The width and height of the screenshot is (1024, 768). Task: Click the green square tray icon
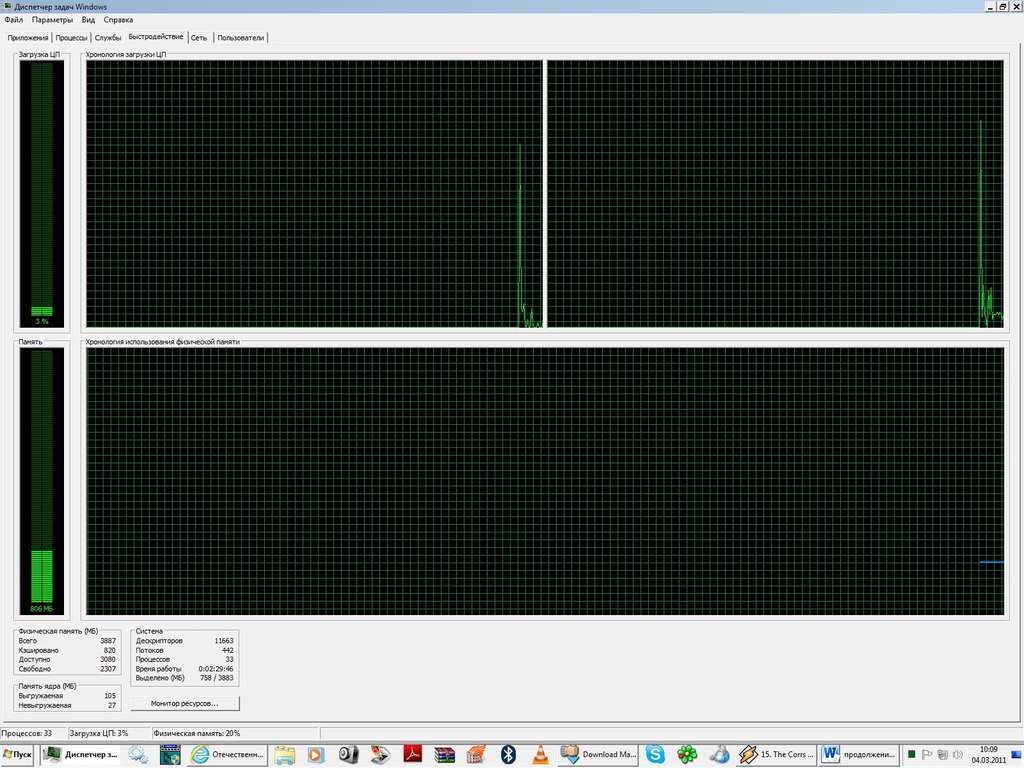coord(912,754)
